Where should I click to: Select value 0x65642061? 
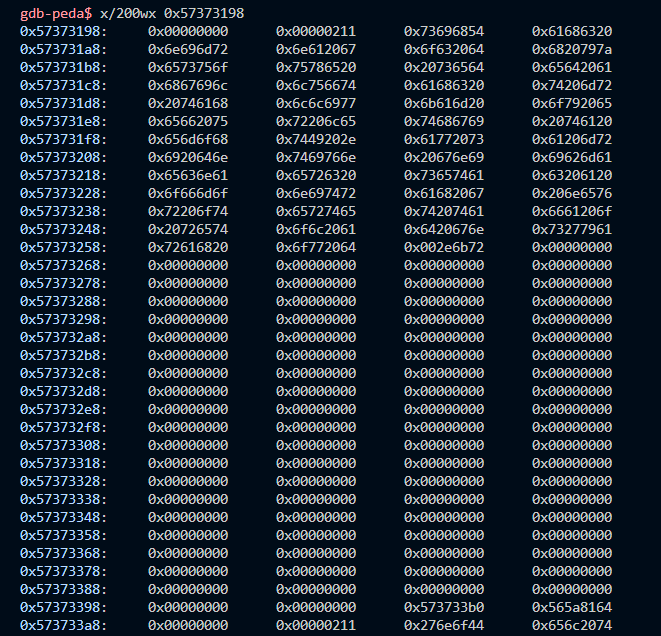tap(572, 67)
